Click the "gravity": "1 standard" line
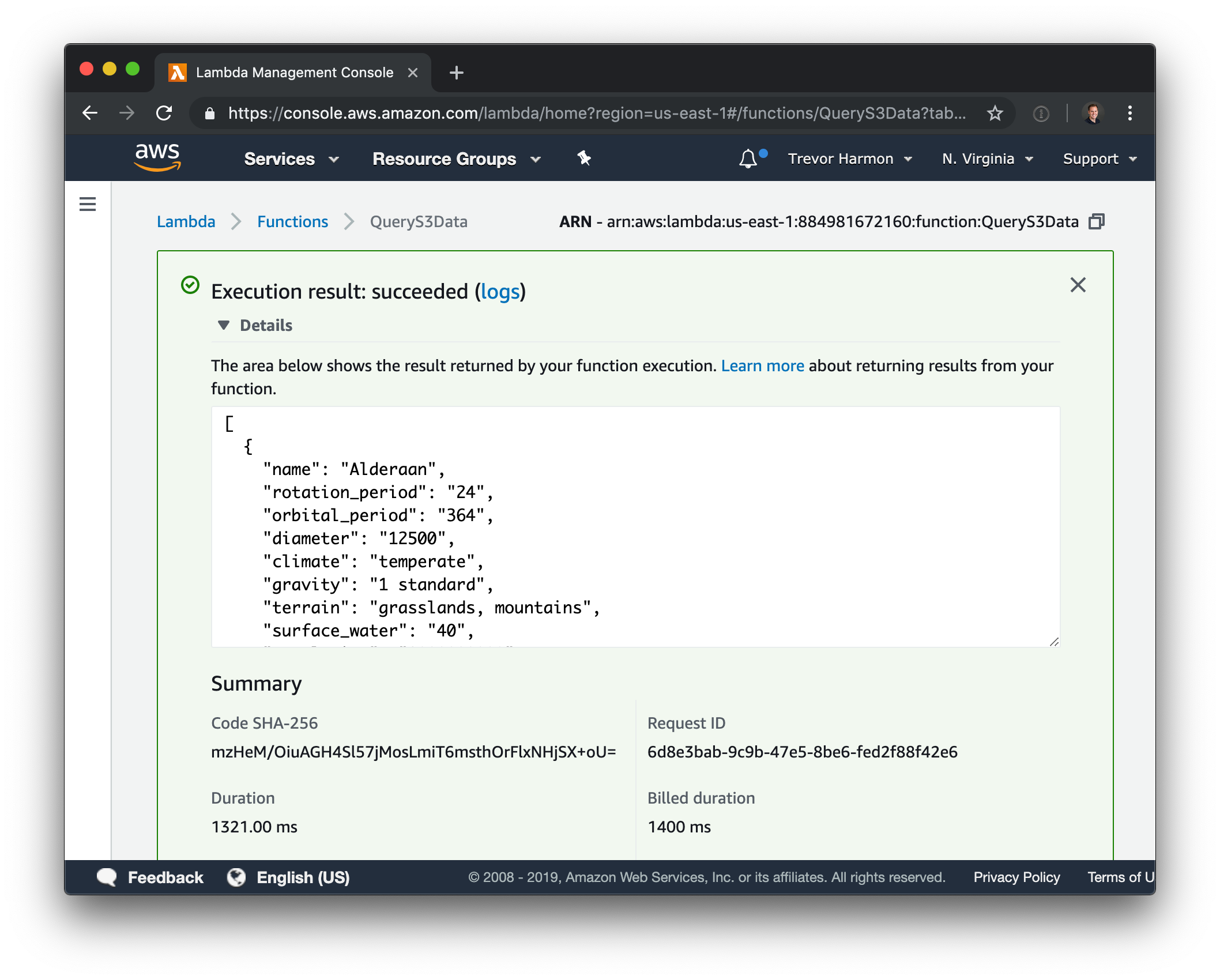 point(378,585)
